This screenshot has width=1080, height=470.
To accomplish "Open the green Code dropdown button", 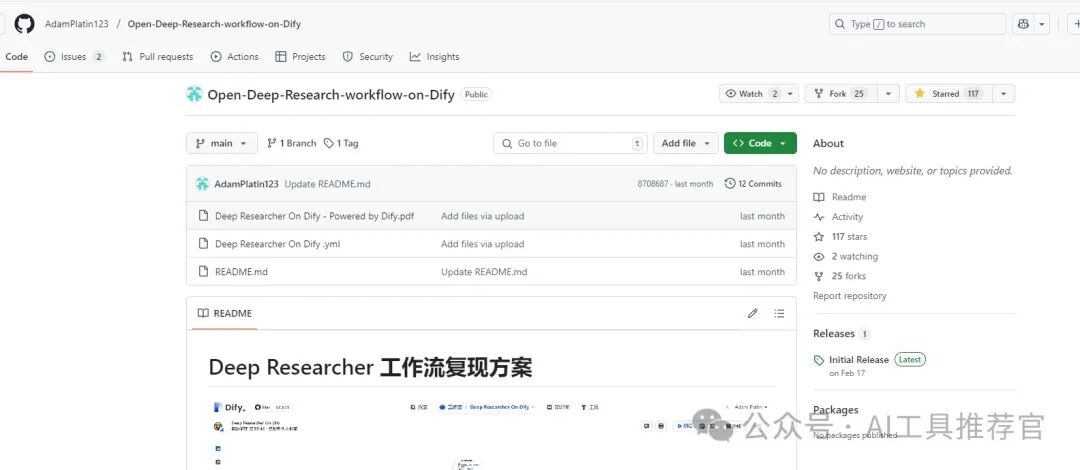I will pyautogui.click(x=760, y=143).
